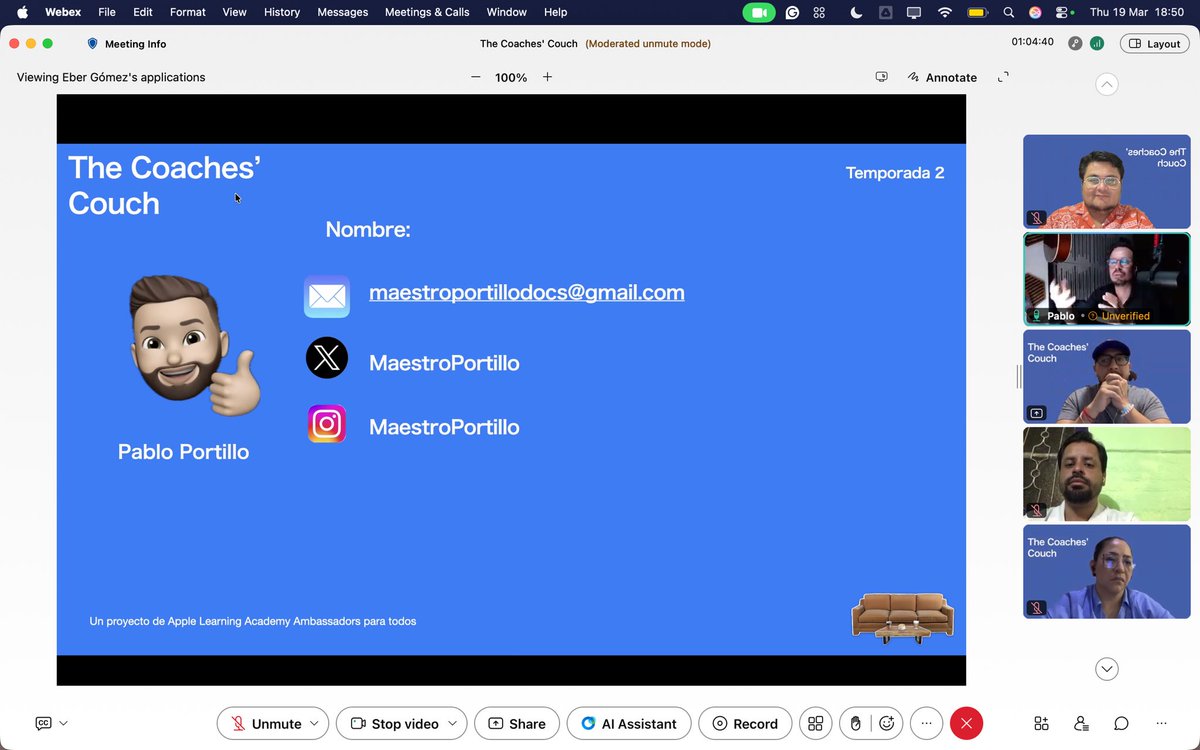Open breakout sessions grid icon
This screenshot has height=750, width=1200.
[816, 724]
